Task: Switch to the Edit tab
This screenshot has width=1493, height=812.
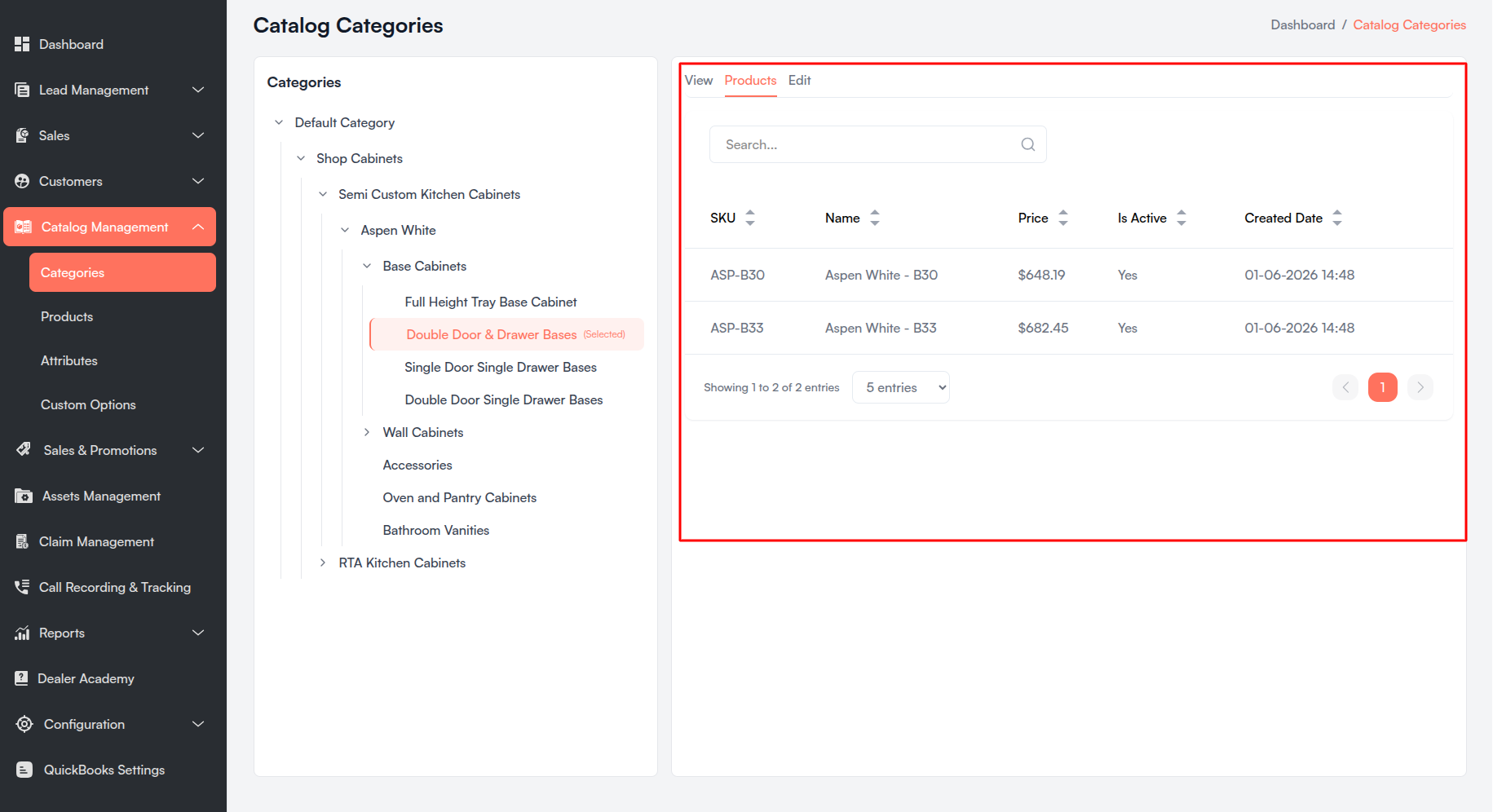Action: pyautogui.click(x=799, y=80)
